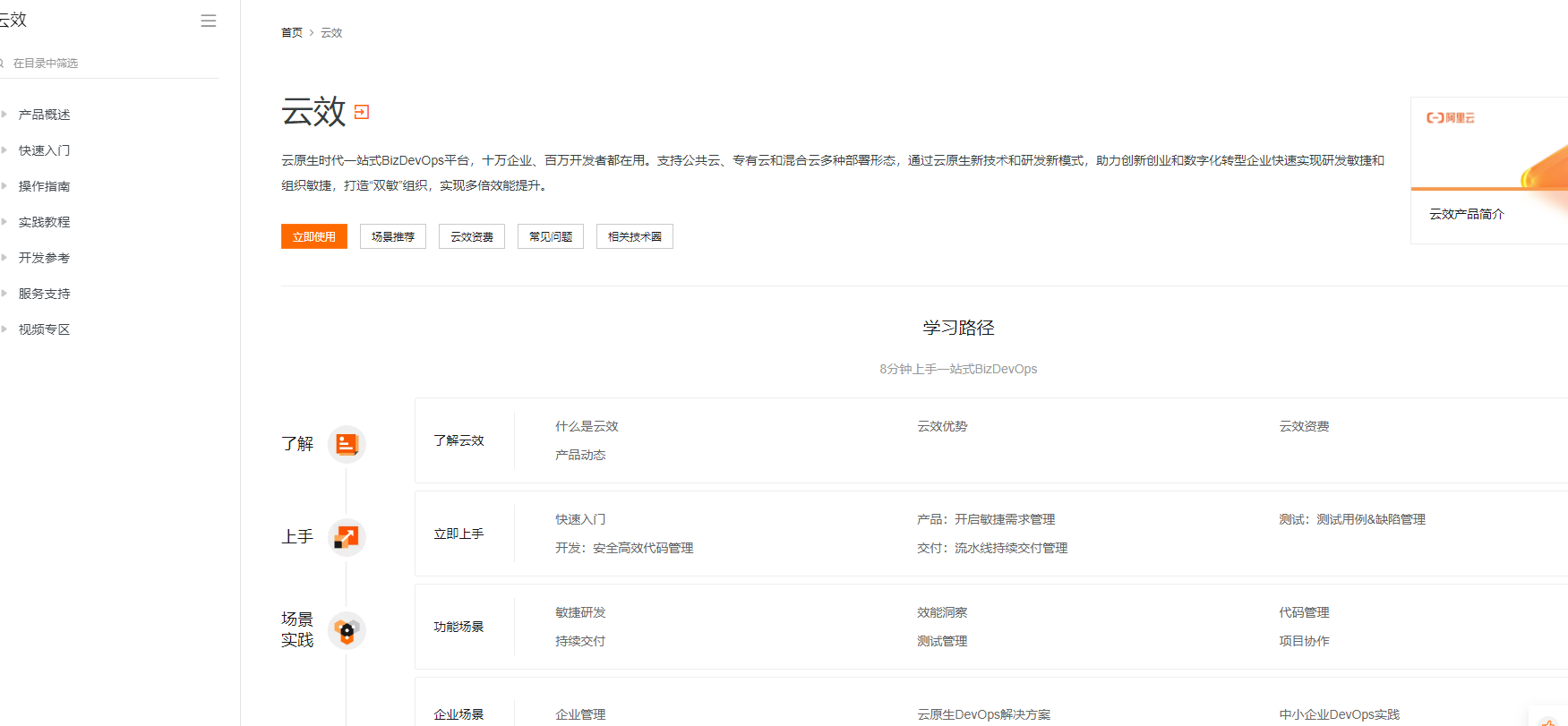
Task: Click the 立即上手 row heading
Action: point(458,534)
